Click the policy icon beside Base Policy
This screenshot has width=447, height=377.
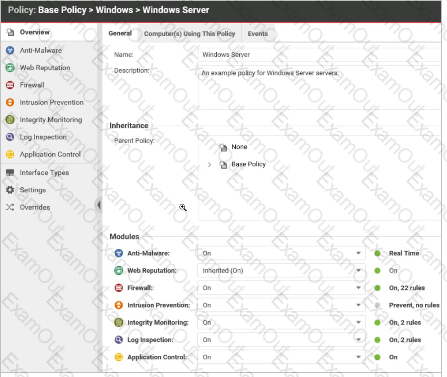(223, 164)
